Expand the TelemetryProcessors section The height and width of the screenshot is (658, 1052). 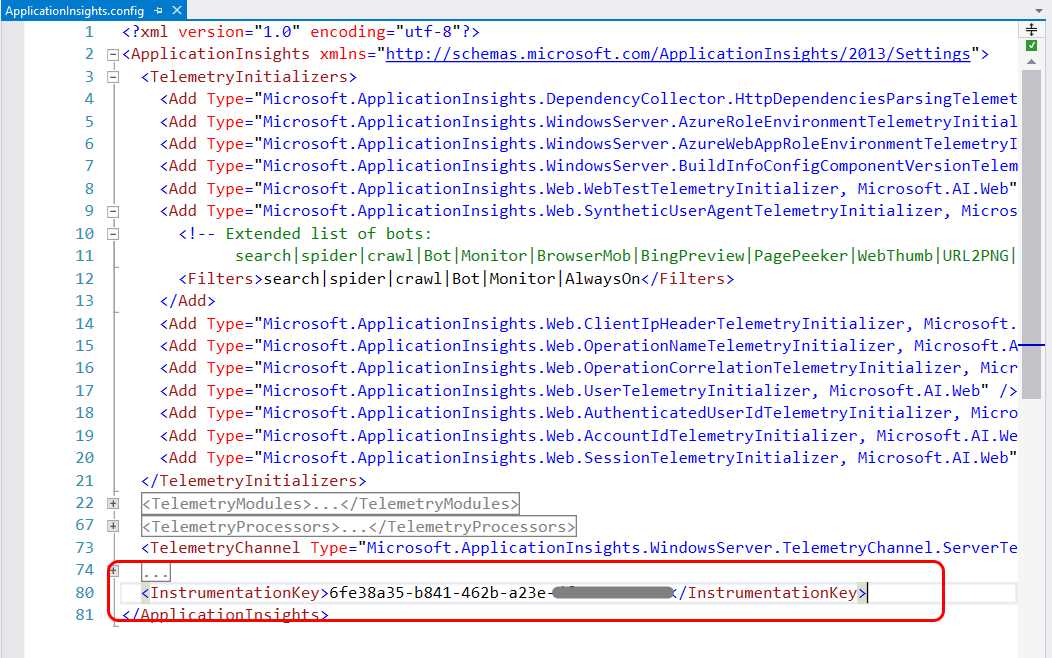pyautogui.click(x=113, y=526)
